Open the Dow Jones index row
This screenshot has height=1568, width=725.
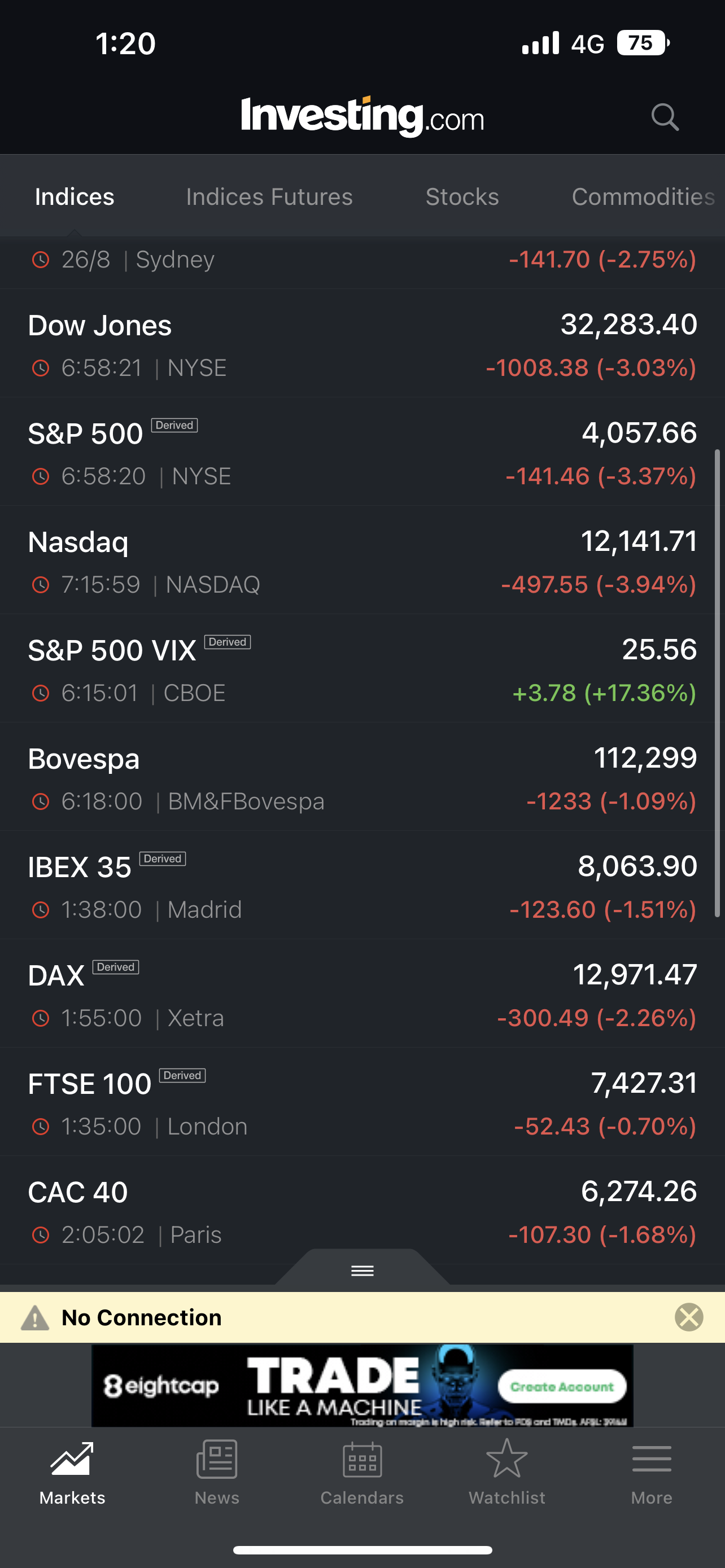[362, 344]
